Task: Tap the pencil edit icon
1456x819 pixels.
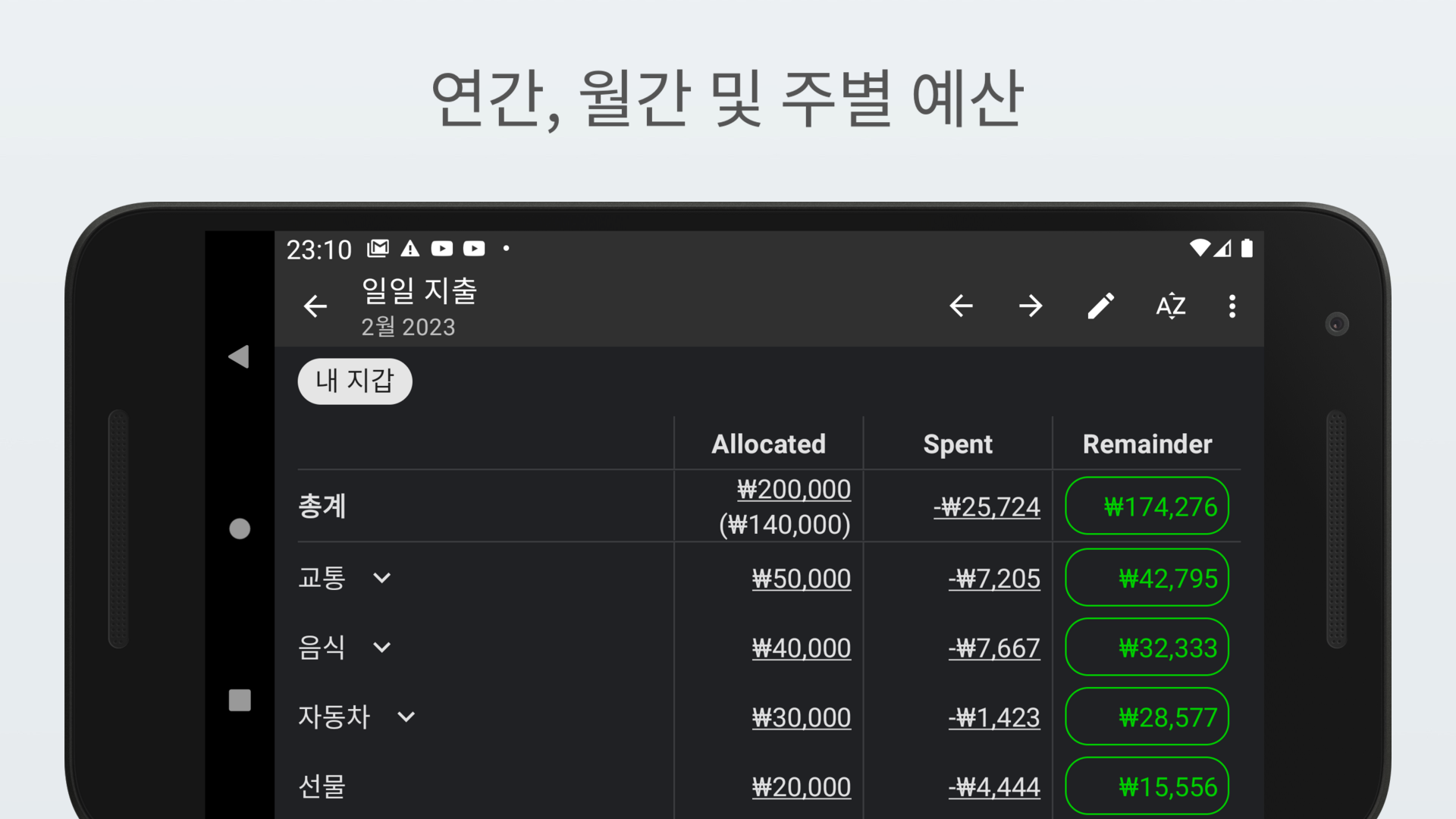Action: (x=1100, y=306)
